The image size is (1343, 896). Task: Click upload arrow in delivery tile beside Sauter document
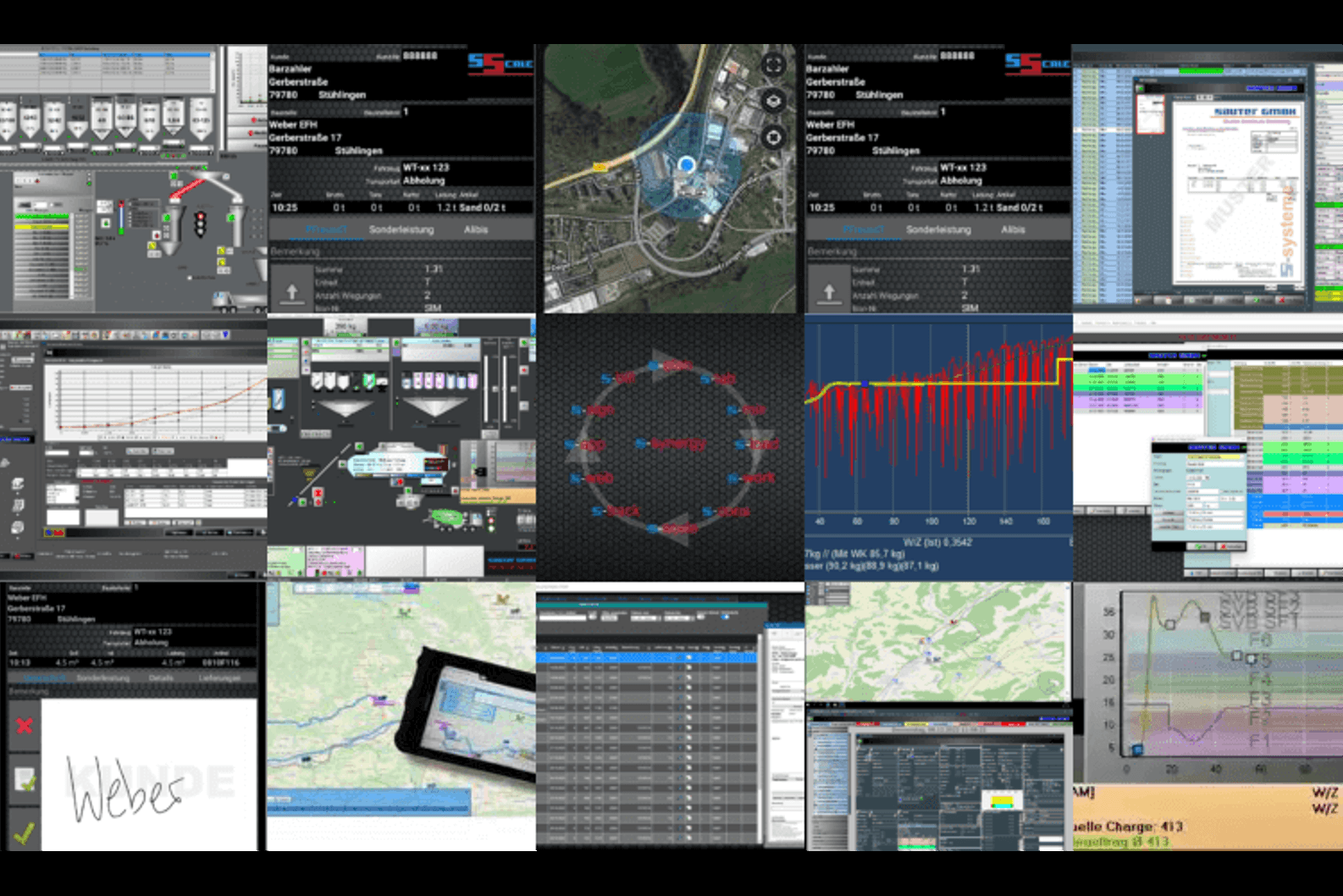(x=828, y=292)
